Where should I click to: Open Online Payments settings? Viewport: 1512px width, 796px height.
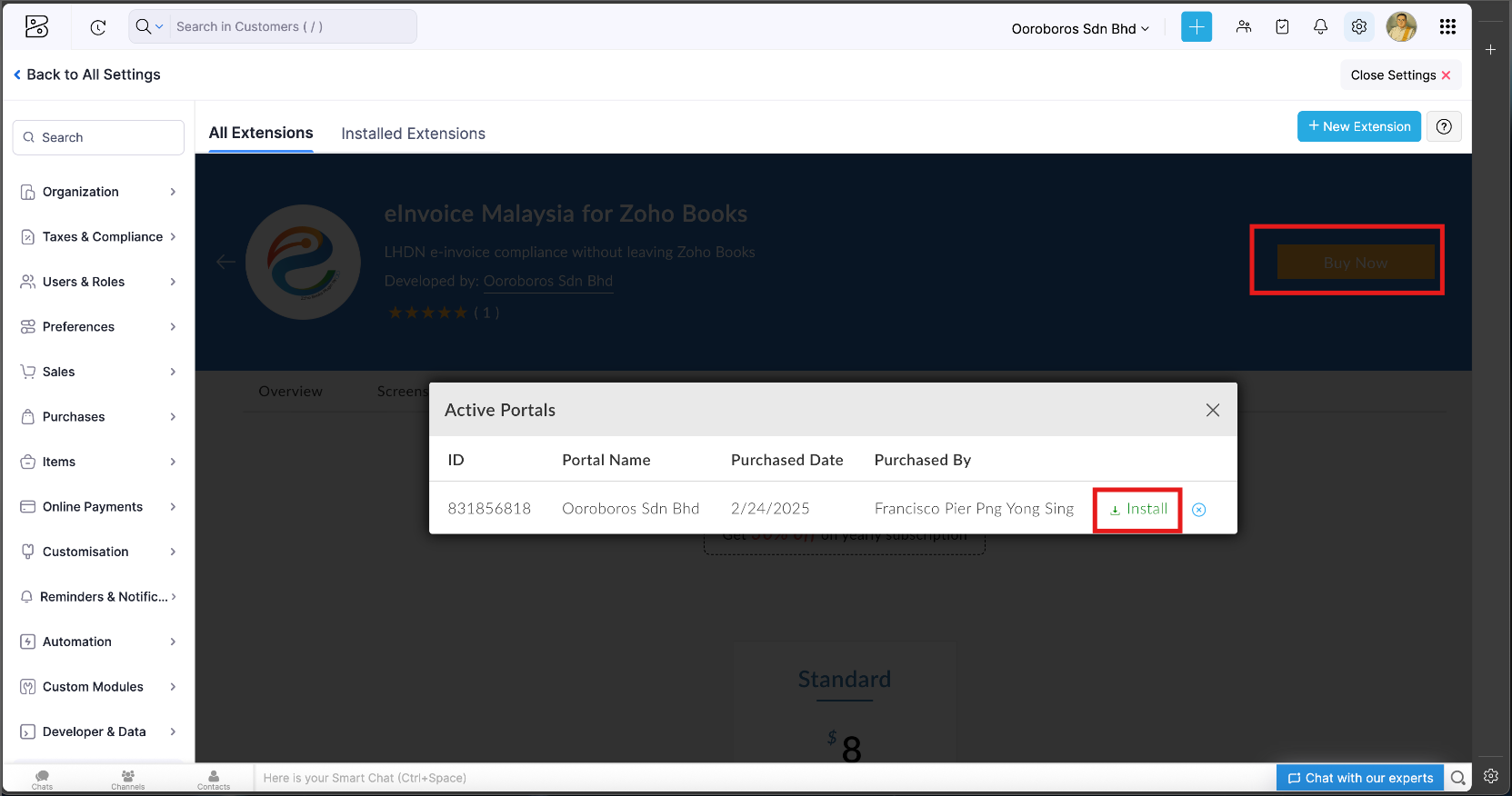pyautogui.click(x=98, y=507)
